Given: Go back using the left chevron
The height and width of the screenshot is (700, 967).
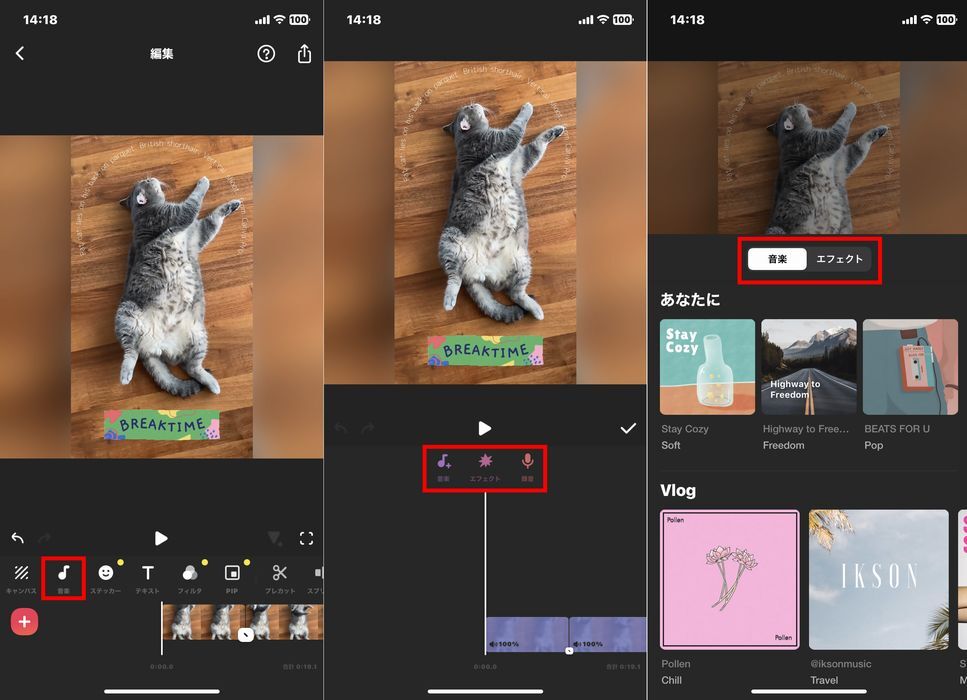Looking at the screenshot, I should point(20,54).
